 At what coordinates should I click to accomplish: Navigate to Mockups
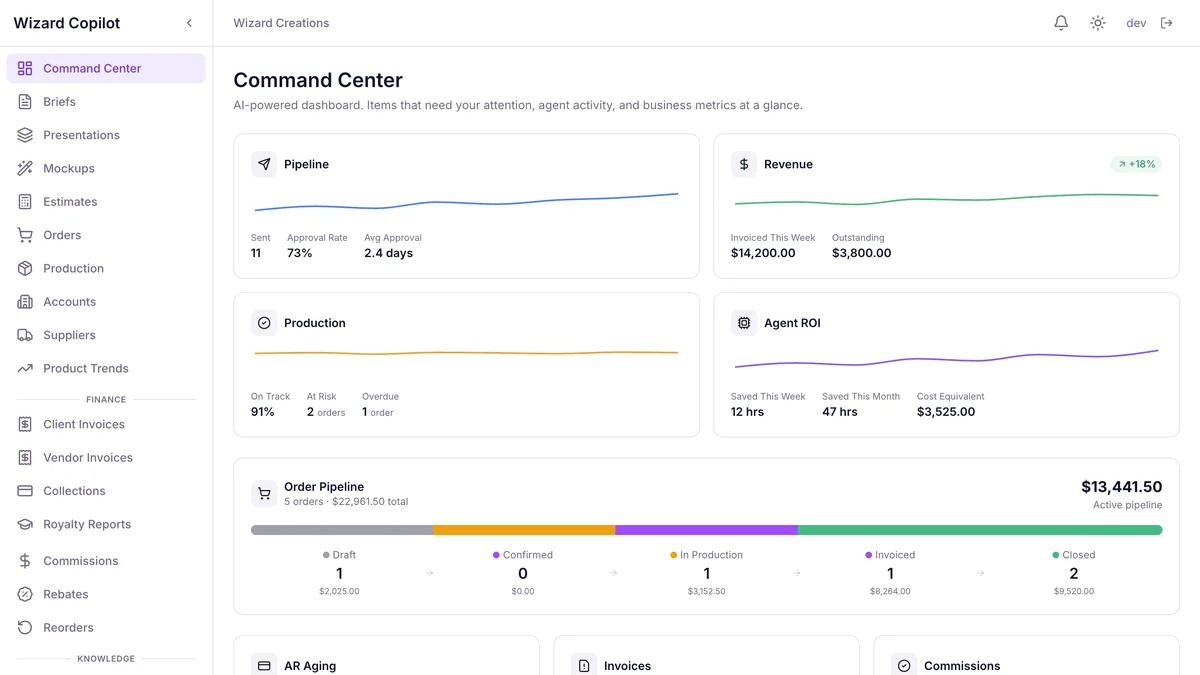coord(106,168)
